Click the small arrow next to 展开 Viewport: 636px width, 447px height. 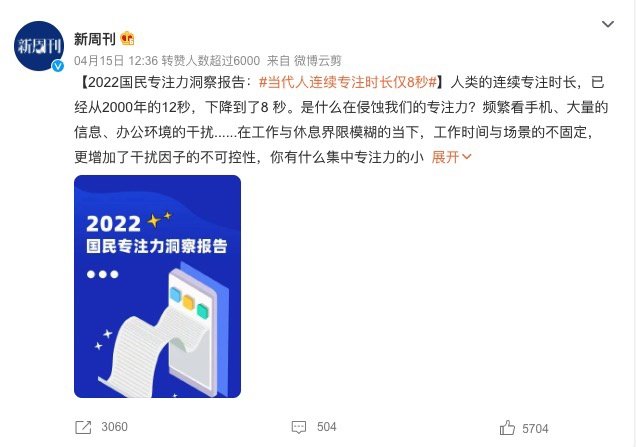point(466,157)
